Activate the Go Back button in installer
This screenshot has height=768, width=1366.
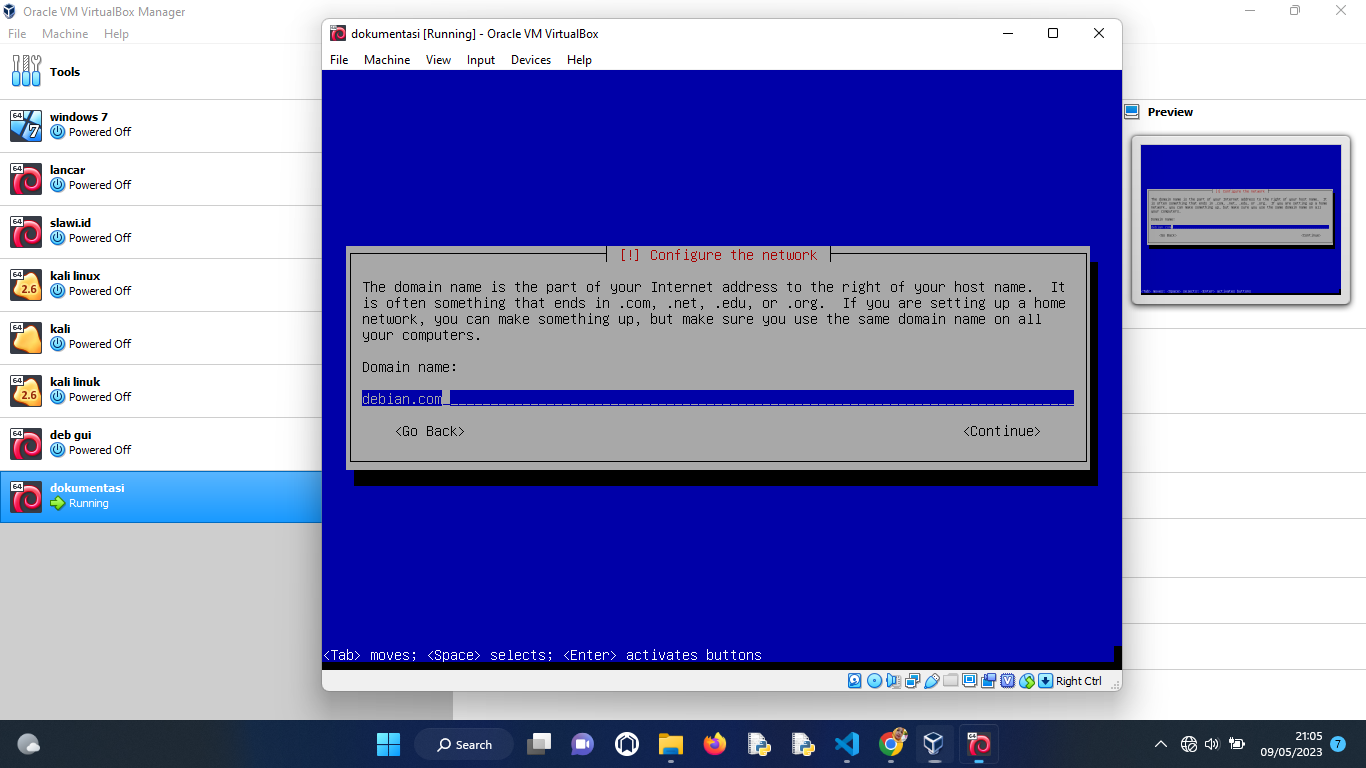[x=430, y=431]
